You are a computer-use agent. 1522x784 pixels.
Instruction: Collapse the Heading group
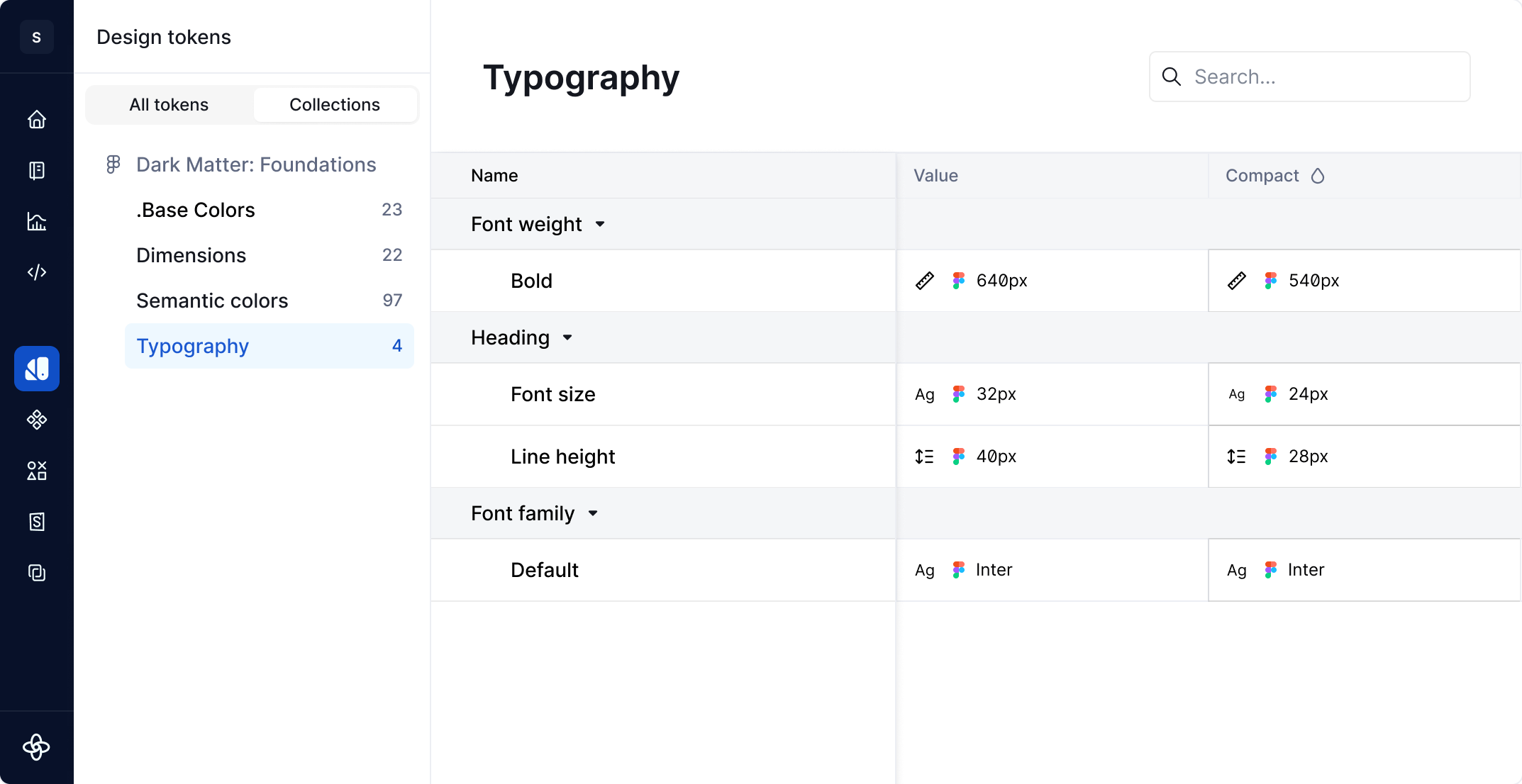pyautogui.click(x=567, y=338)
